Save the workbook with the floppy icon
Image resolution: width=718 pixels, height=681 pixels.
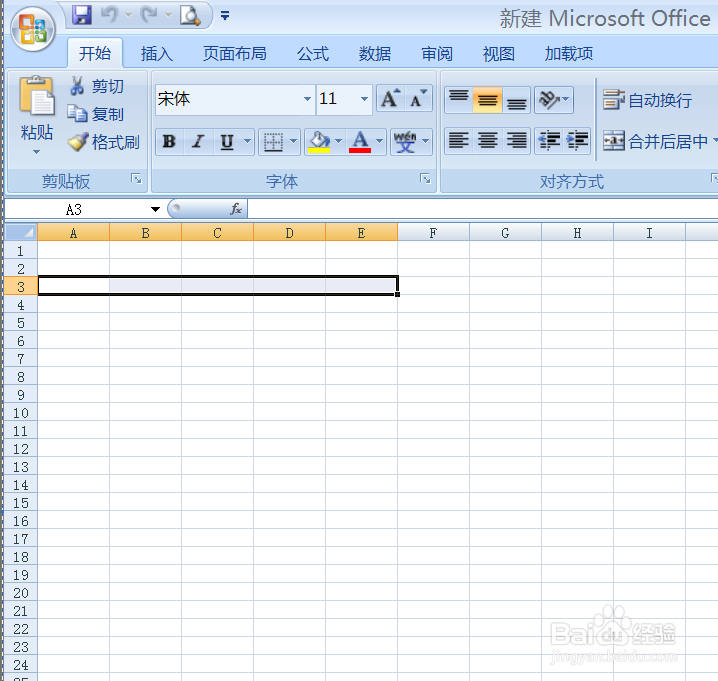(x=82, y=15)
